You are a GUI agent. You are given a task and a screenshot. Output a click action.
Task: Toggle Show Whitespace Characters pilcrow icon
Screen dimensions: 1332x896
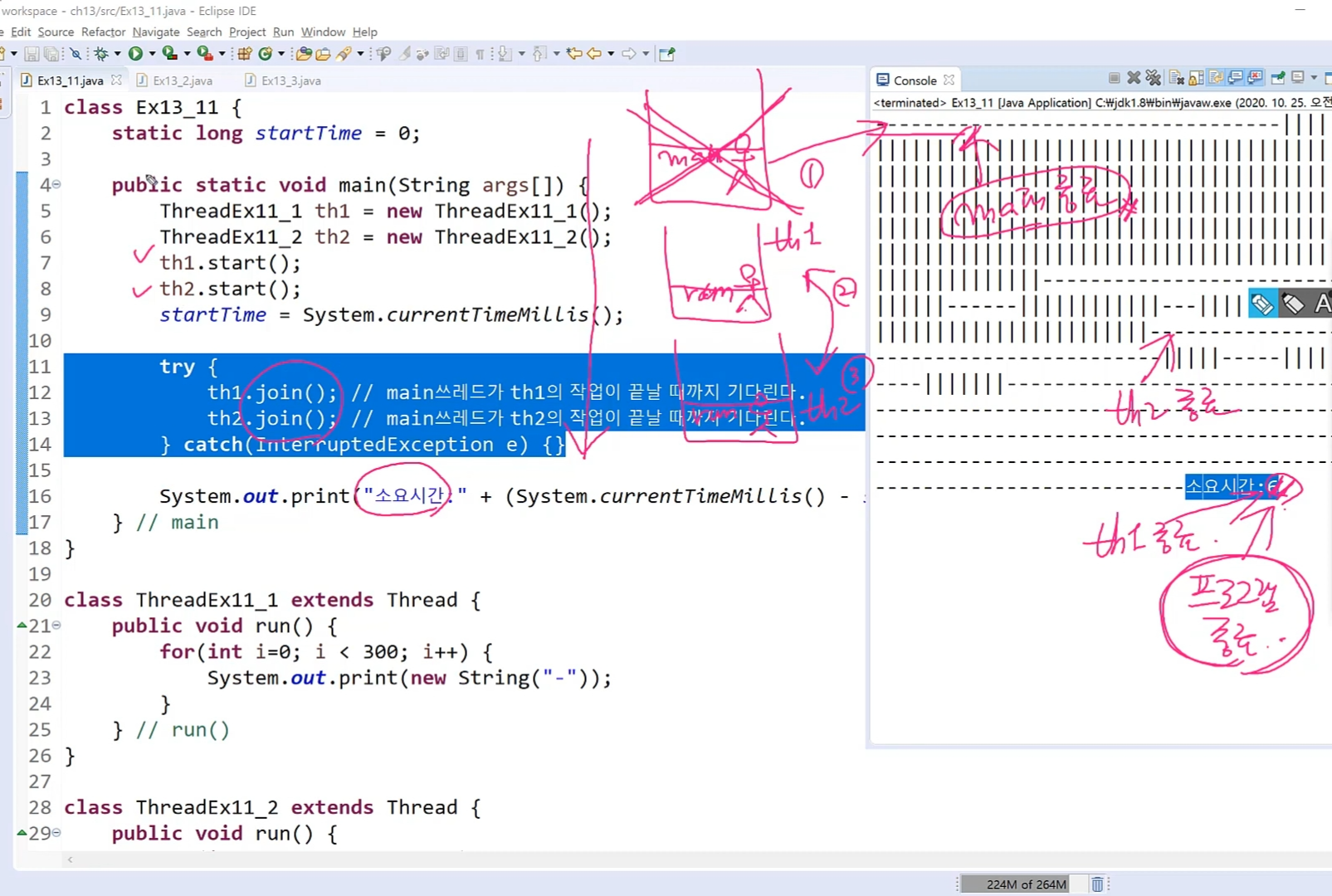tap(480, 55)
